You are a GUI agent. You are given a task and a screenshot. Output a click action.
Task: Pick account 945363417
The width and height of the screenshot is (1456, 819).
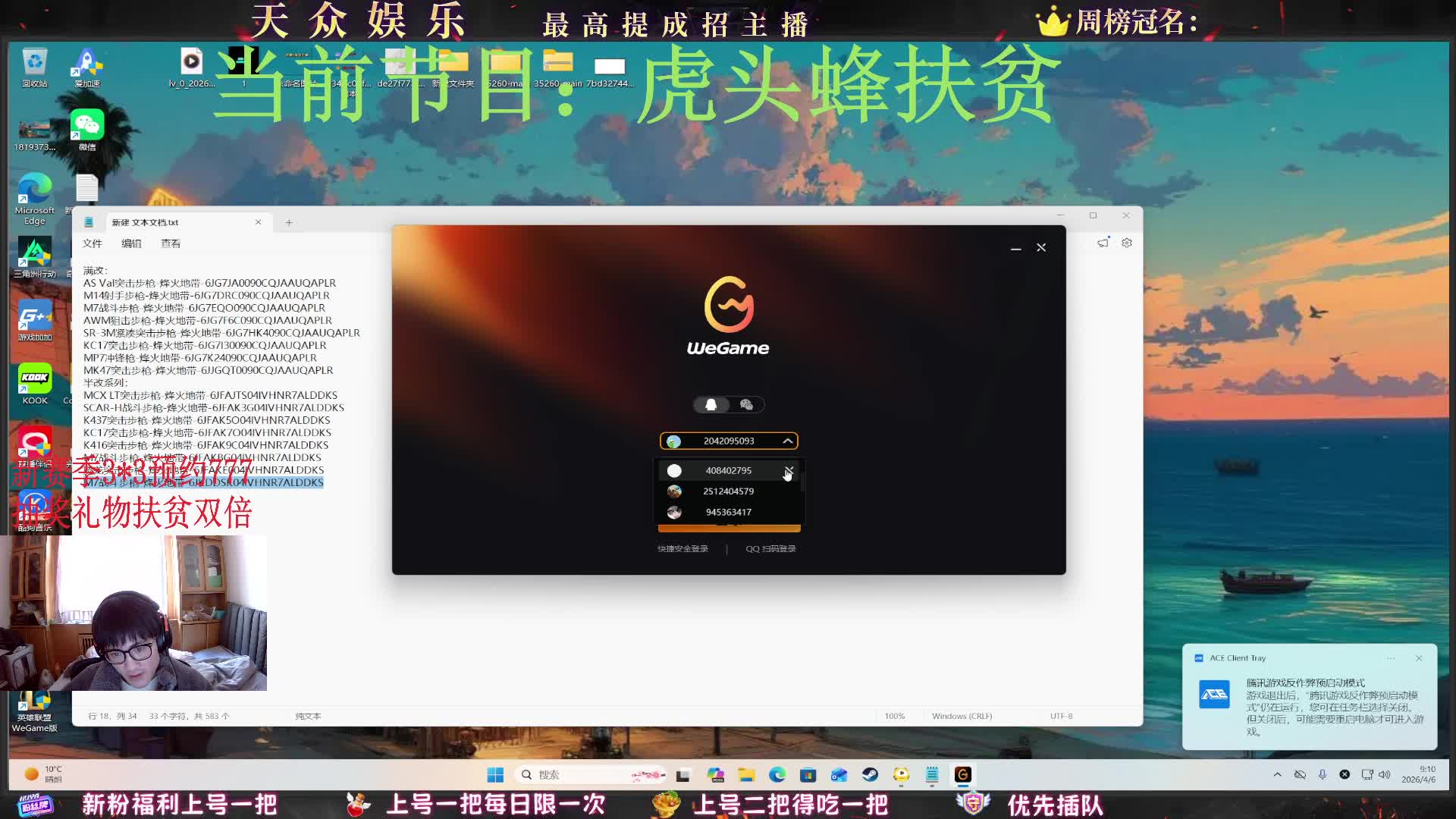click(728, 513)
